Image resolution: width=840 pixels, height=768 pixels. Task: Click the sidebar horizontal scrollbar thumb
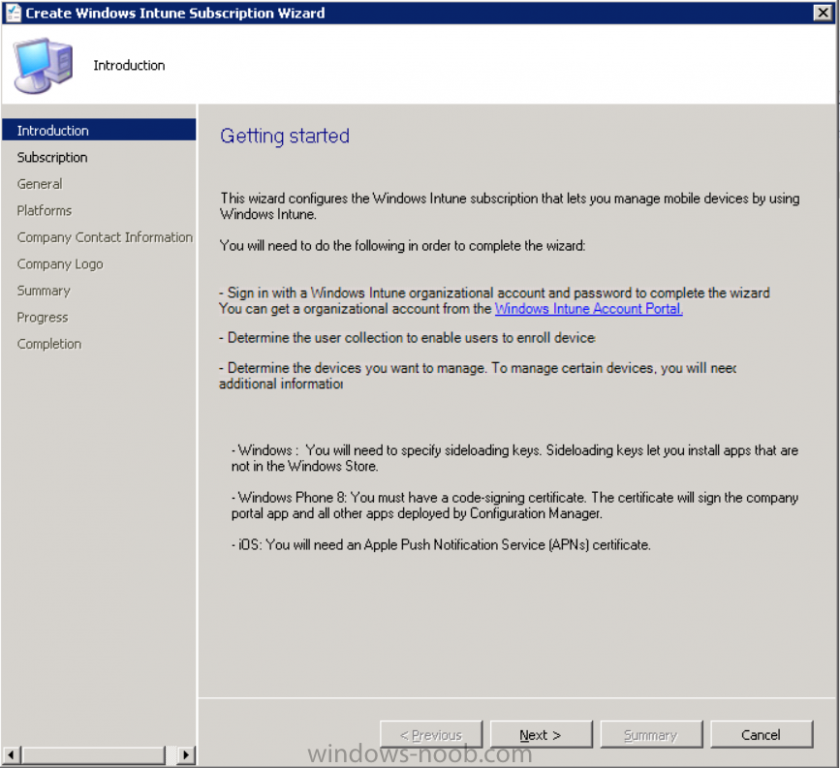pos(93,755)
